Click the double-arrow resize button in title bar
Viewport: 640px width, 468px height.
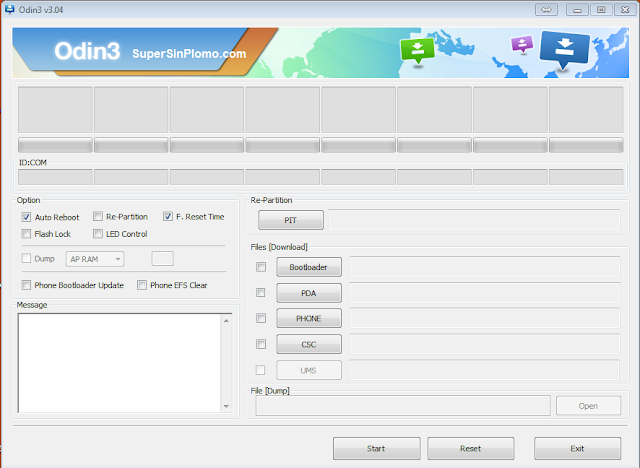[546, 9]
